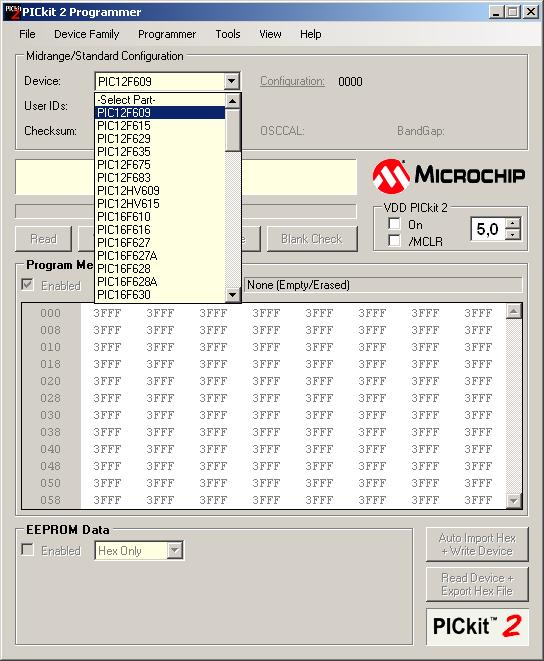Decrease VDD voltage with down stepper
Screen dimensions: 544x661
coord(513,235)
